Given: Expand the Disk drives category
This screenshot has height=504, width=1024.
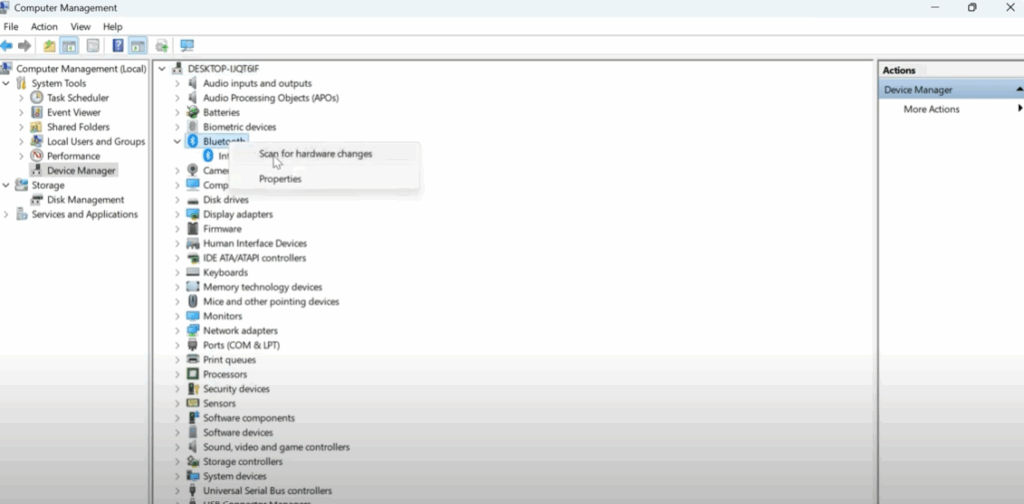Looking at the screenshot, I should pos(177,200).
